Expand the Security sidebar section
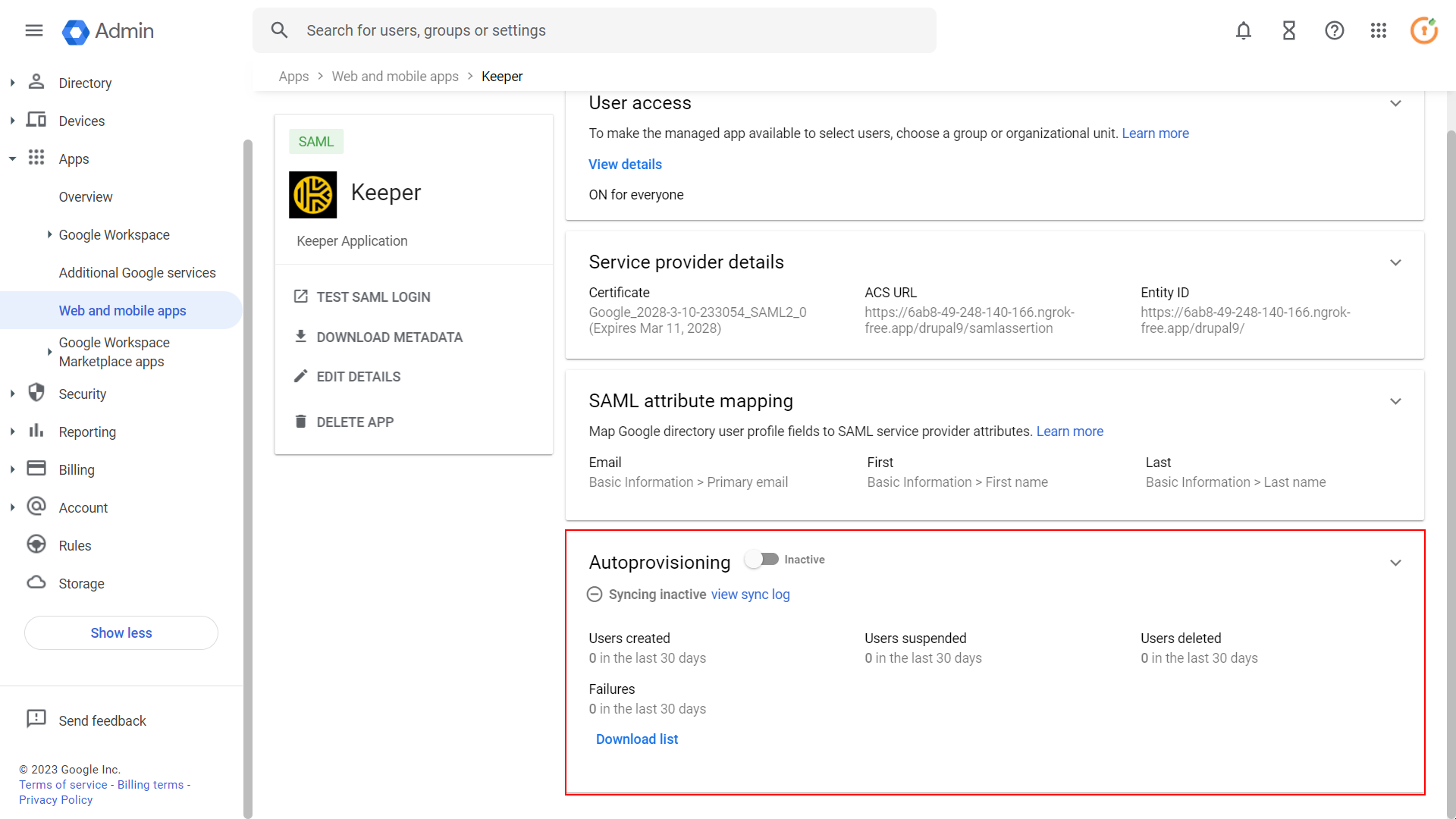 pyautogui.click(x=12, y=394)
